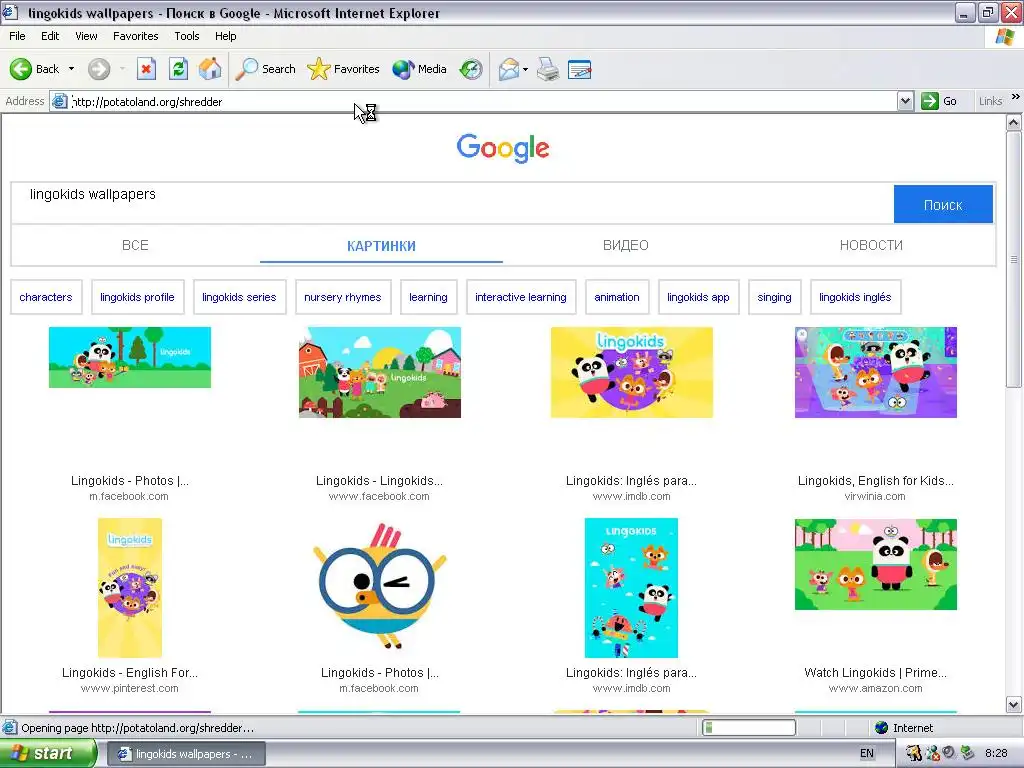Open the Search pane magnifier icon
This screenshot has height=768, width=1024.
pos(246,69)
